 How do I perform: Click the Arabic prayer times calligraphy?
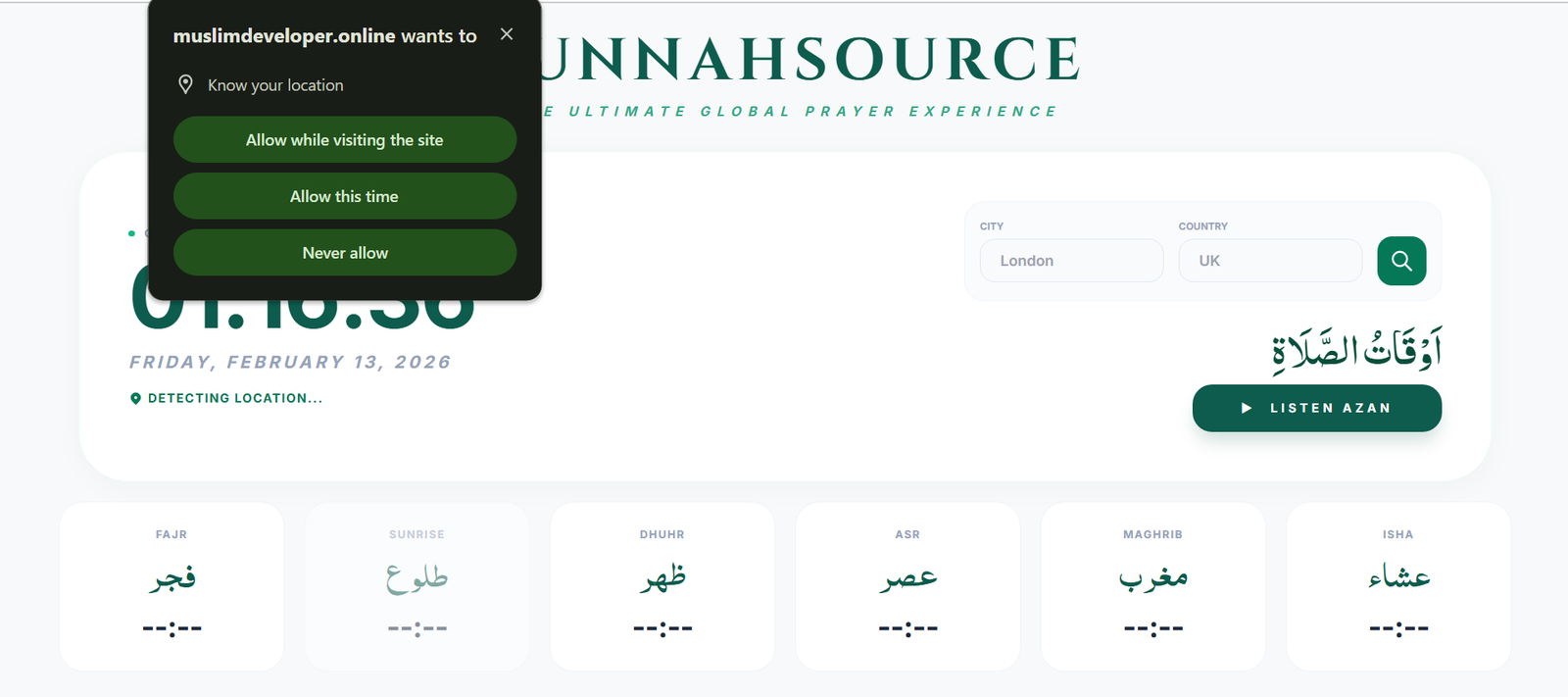point(1356,350)
